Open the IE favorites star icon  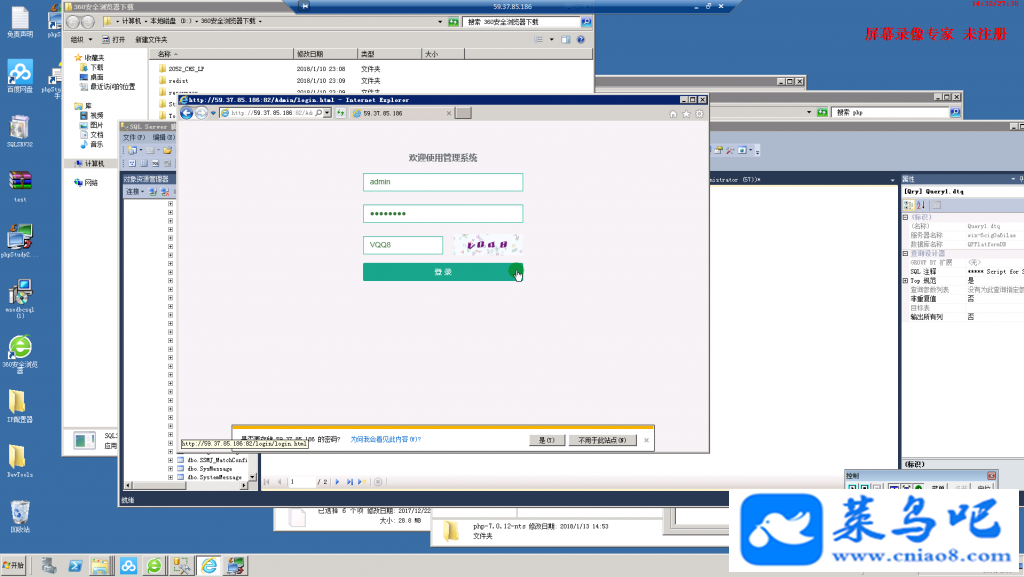tap(686, 114)
